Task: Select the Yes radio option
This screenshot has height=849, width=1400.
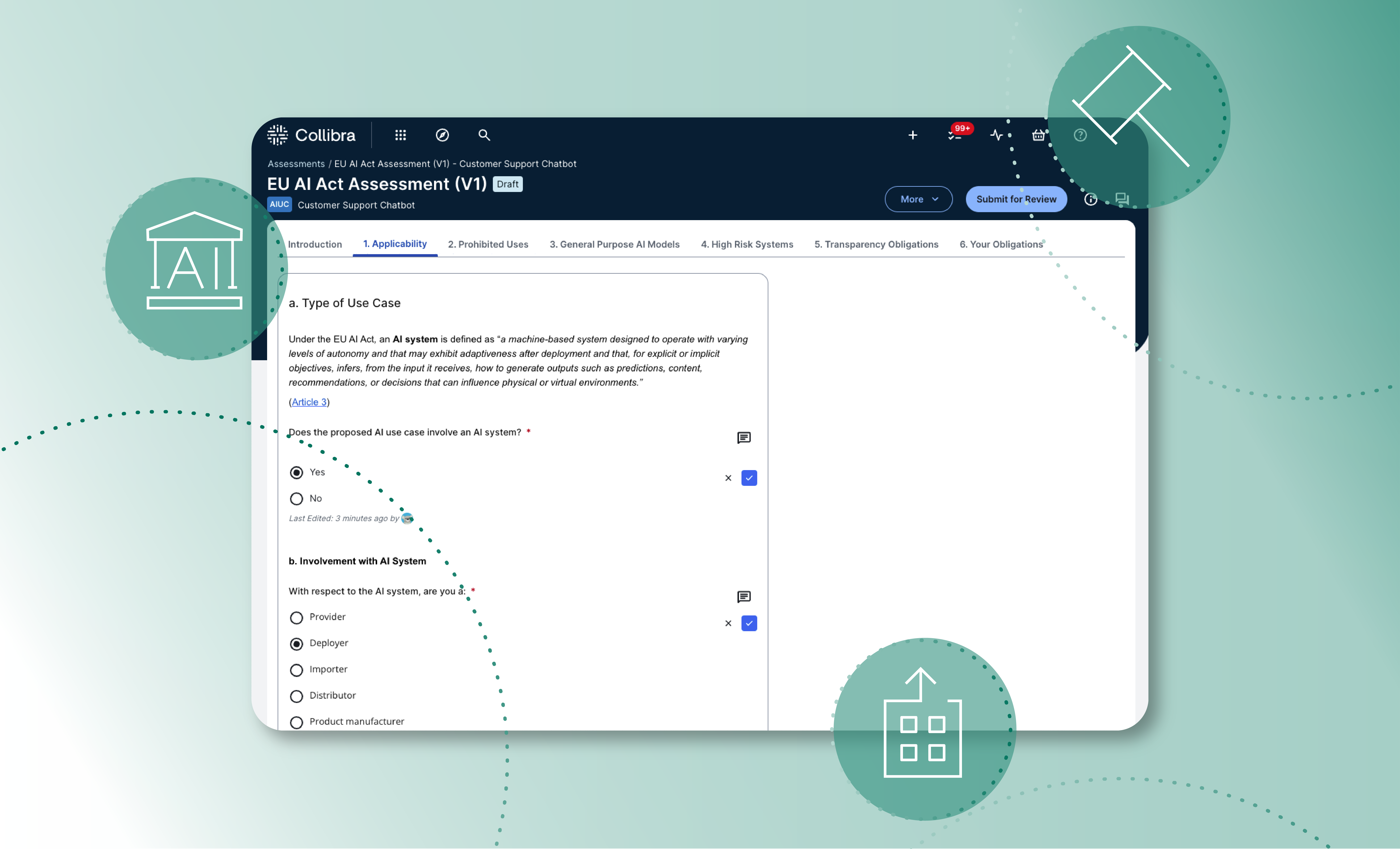Action: (x=297, y=473)
